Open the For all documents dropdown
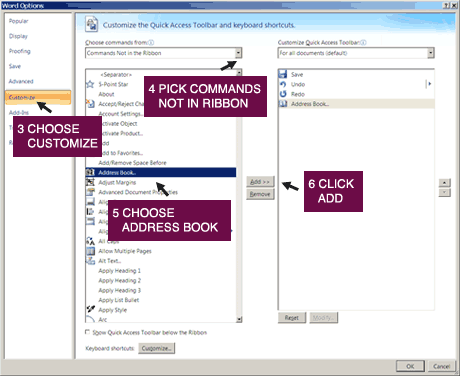This screenshot has height=376, width=460. pos(431,53)
